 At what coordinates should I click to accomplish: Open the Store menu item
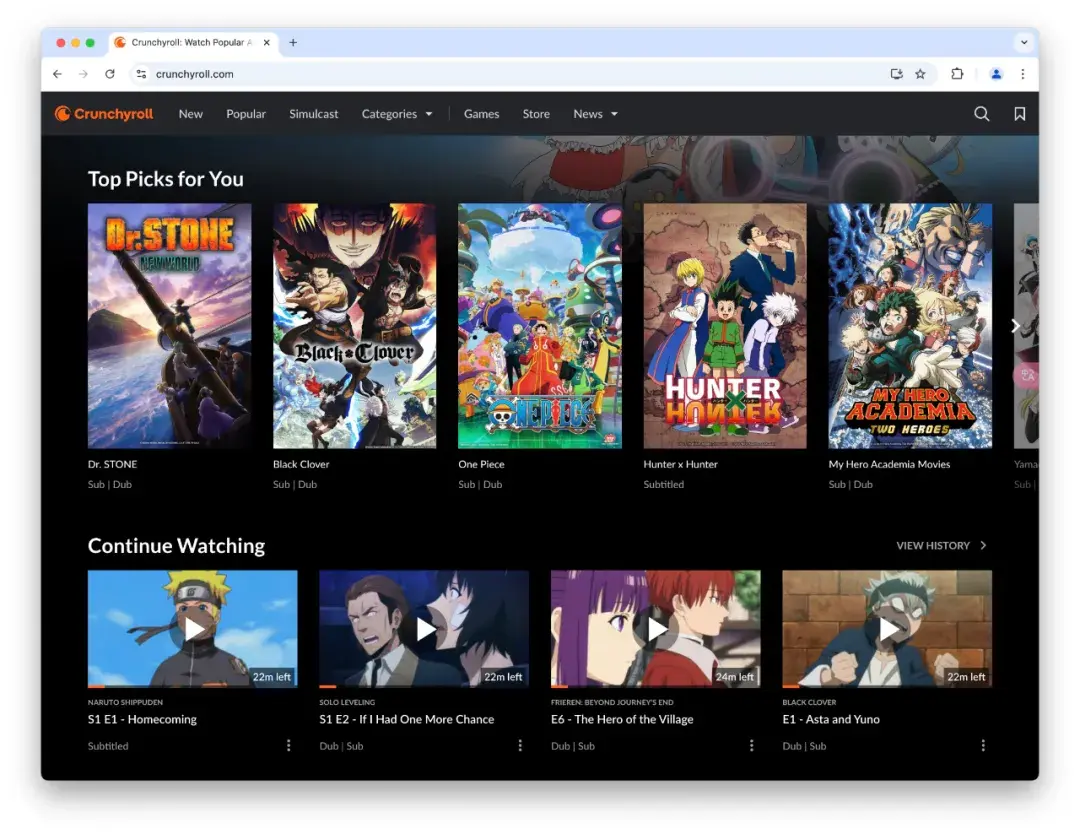pyautogui.click(x=536, y=114)
